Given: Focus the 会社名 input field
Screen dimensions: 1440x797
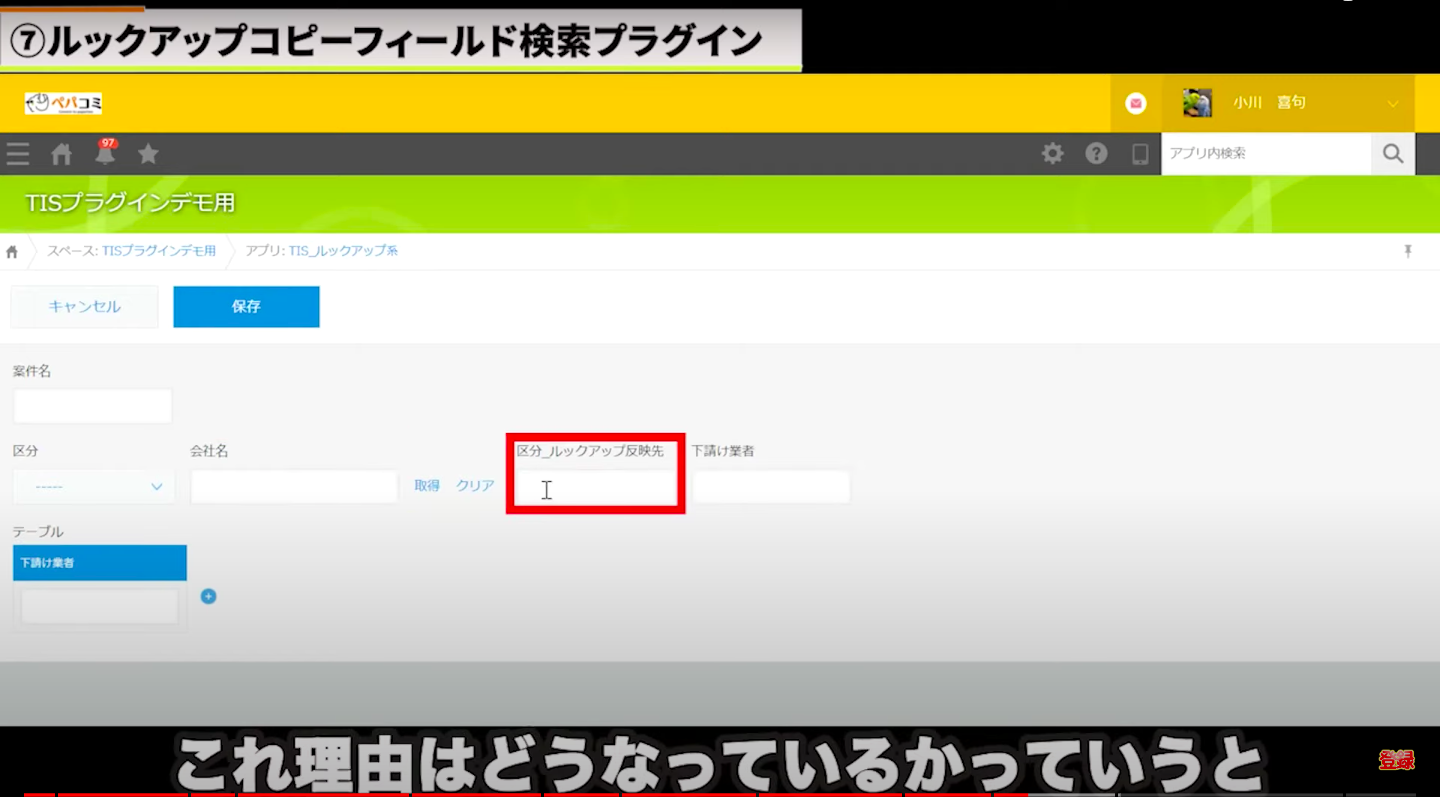Looking at the screenshot, I should pos(293,487).
